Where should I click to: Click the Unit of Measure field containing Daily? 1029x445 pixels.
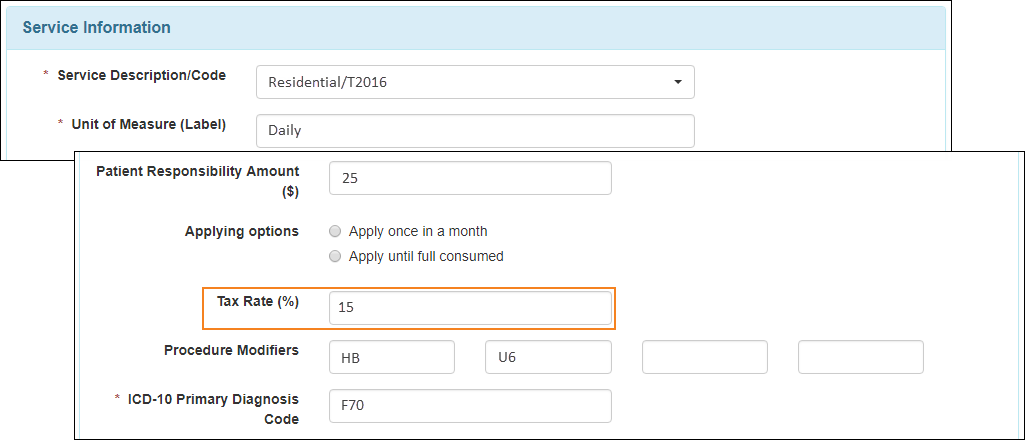click(x=475, y=131)
